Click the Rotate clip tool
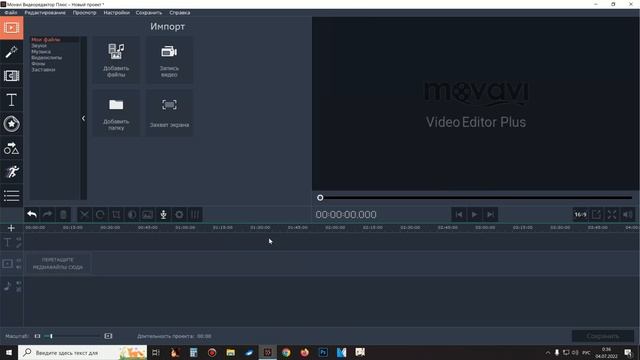 [100, 214]
